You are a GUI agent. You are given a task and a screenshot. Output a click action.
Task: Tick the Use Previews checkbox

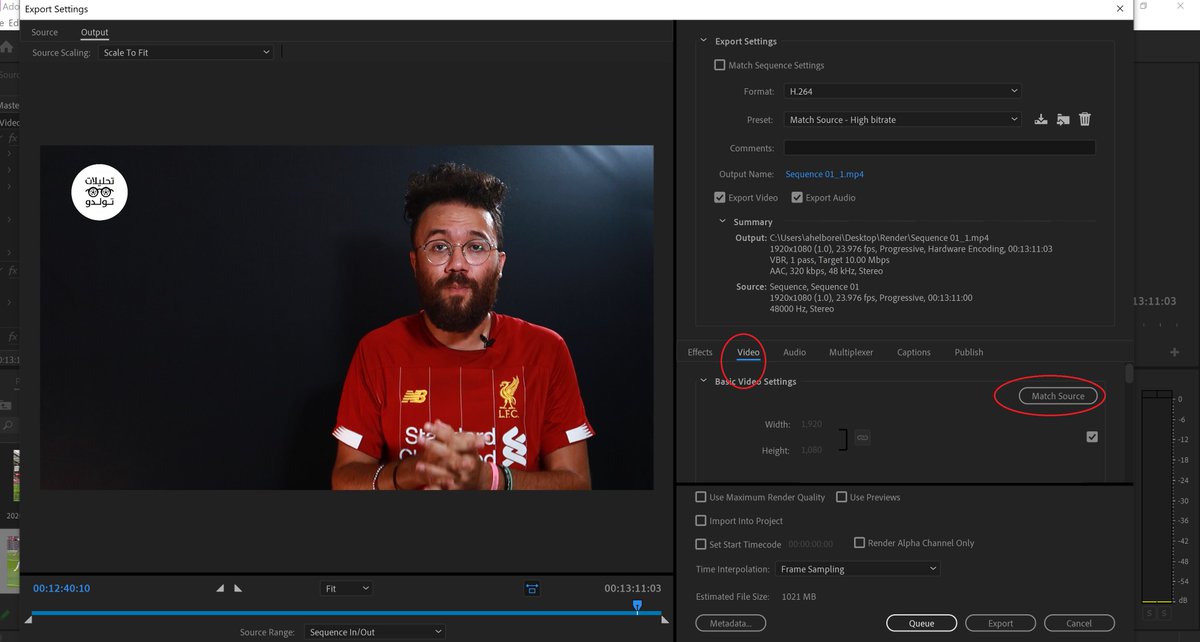(842, 497)
